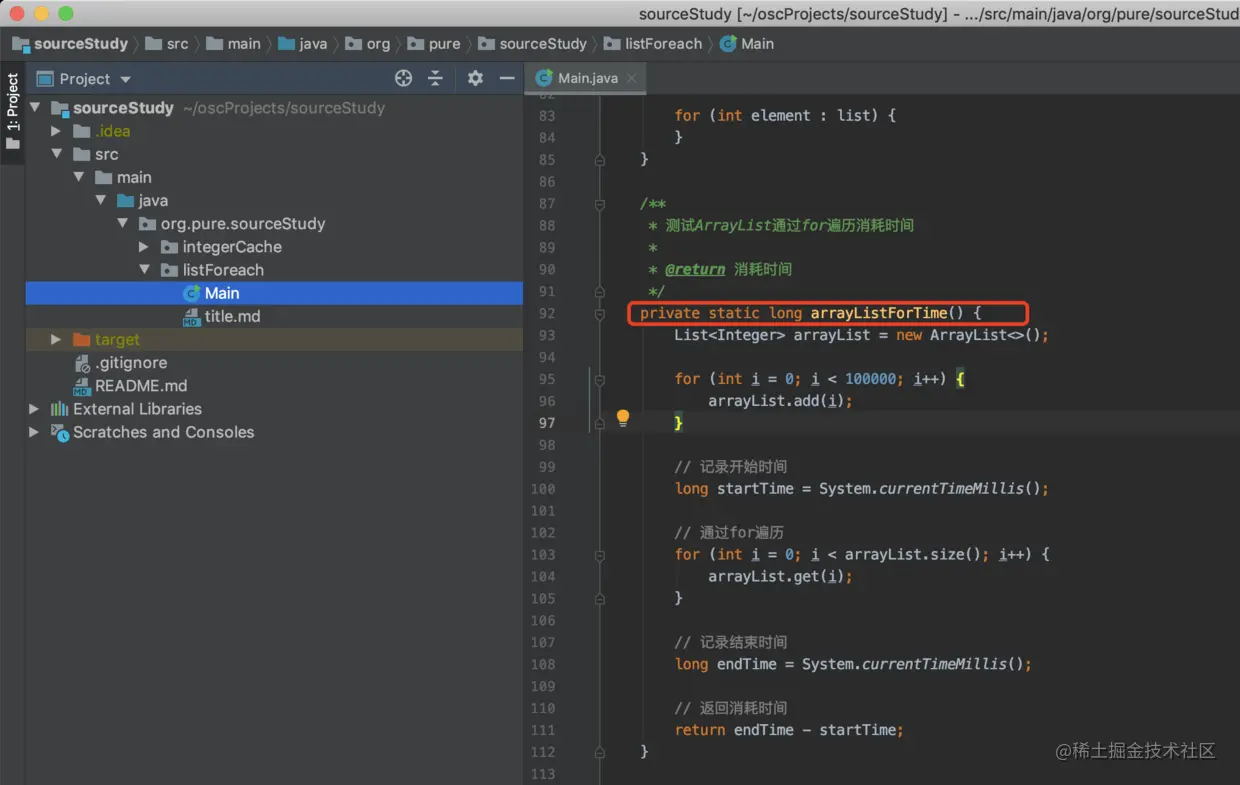Viewport: 1240px width, 785px height.
Task: Click listForeach in the breadcrumb bar
Action: tap(654, 44)
